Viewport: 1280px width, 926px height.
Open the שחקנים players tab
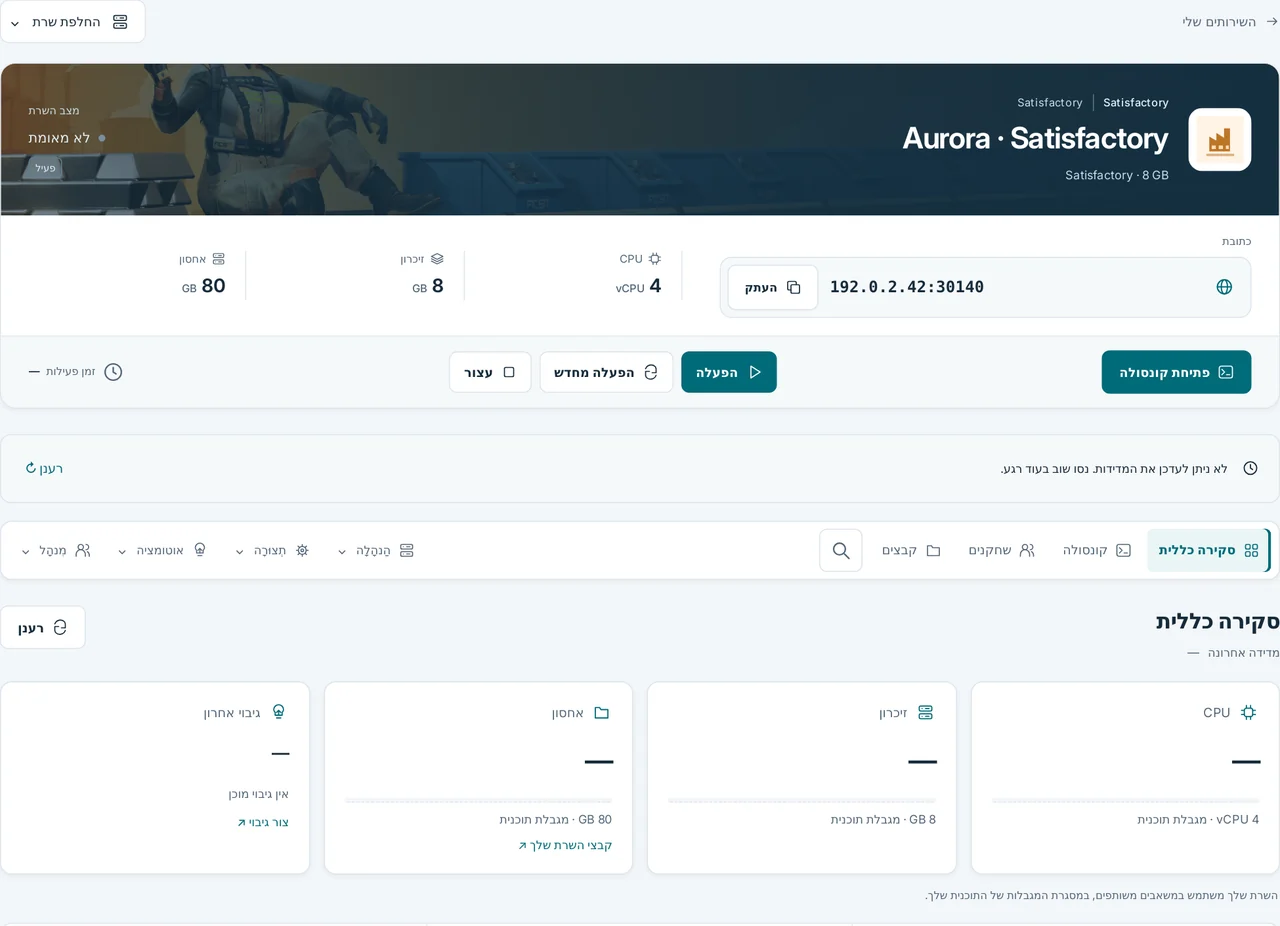click(x=1001, y=551)
